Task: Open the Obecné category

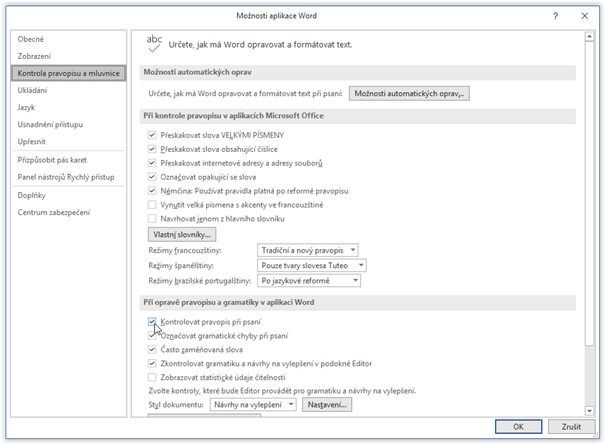Action: point(69,39)
